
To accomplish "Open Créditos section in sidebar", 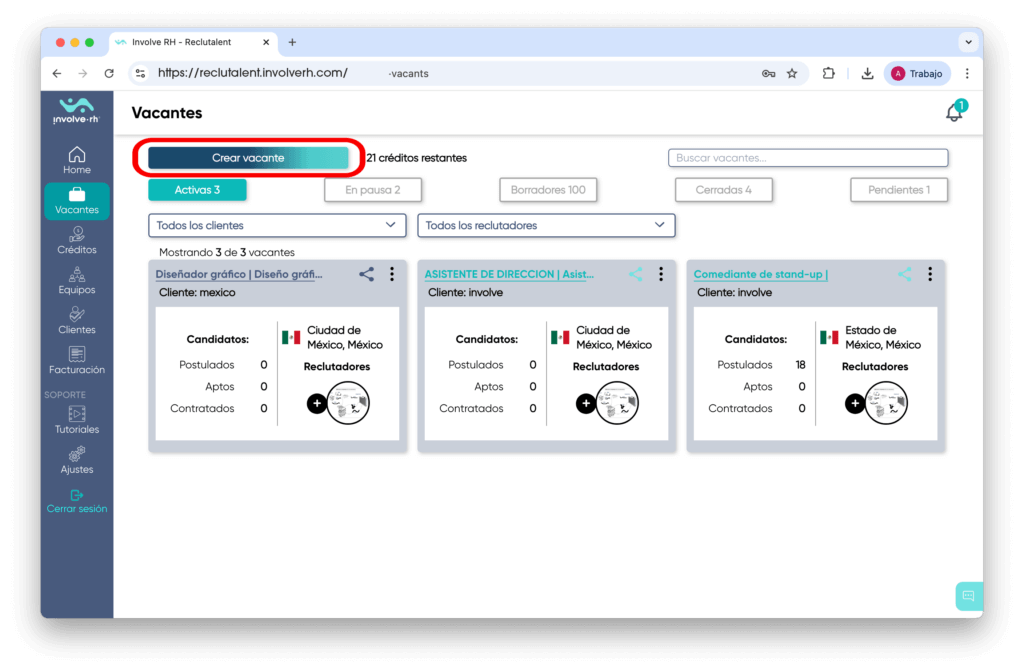I will click(x=77, y=240).
